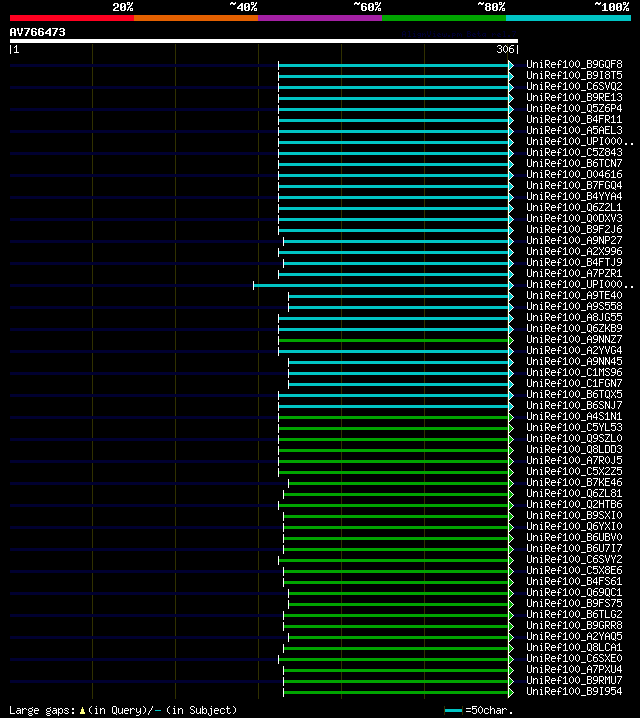The image size is (640, 718).
Task: Click the green alignment bar for UniRef100_A9NNZ7
Action: point(394,340)
